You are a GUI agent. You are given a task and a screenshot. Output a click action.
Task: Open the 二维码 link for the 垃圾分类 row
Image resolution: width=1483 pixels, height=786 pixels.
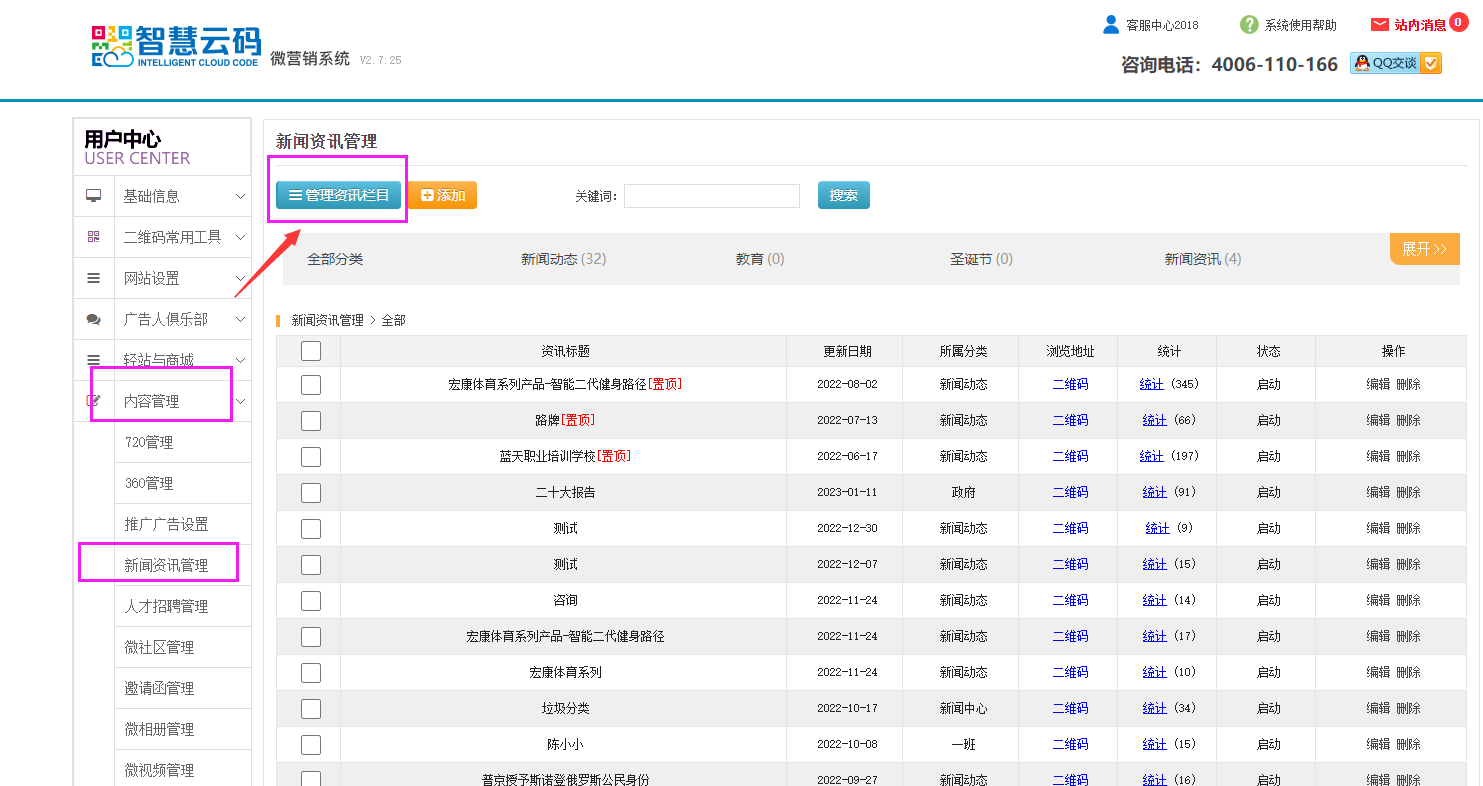coord(1070,708)
